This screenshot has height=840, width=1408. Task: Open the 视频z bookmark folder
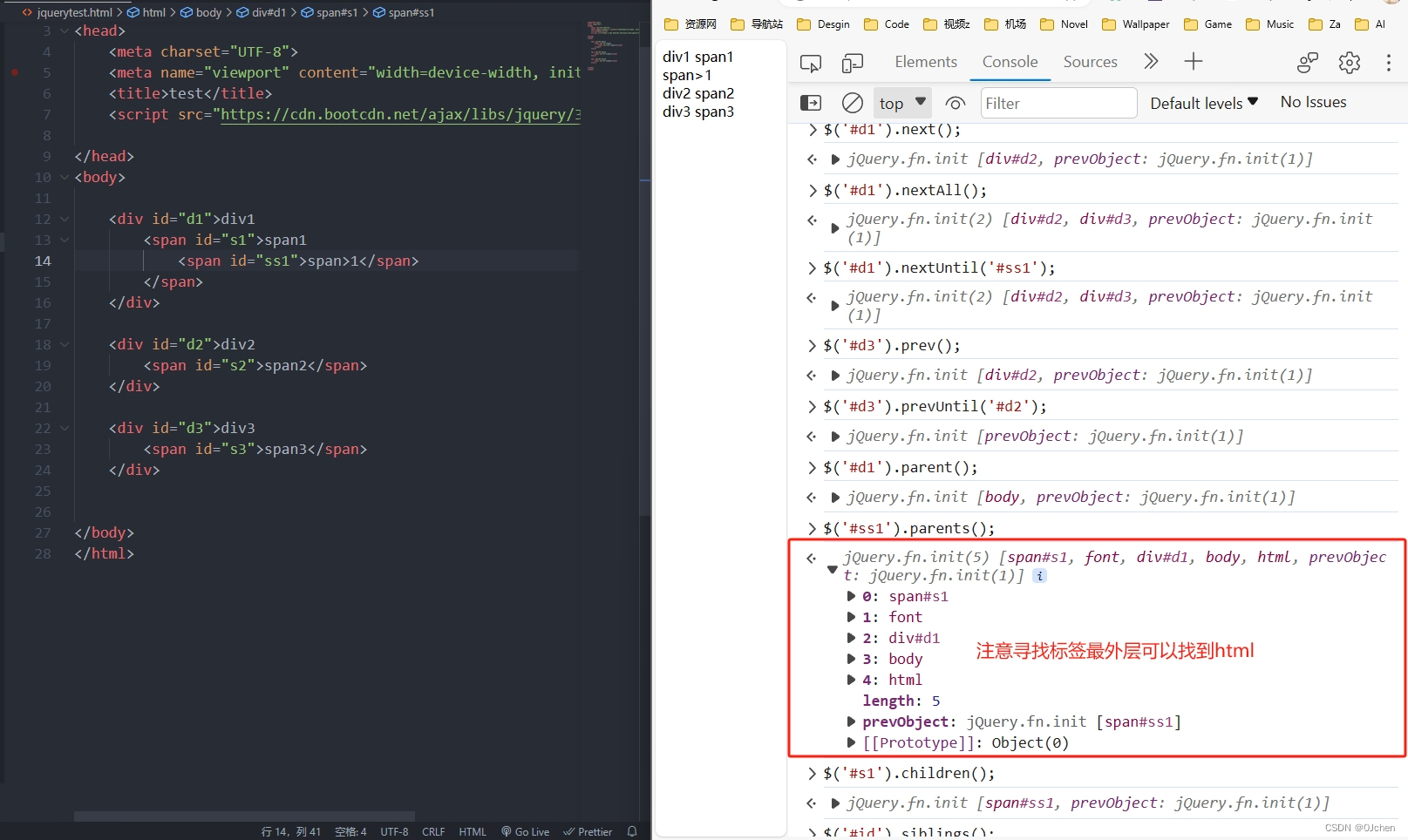tap(947, 24)
